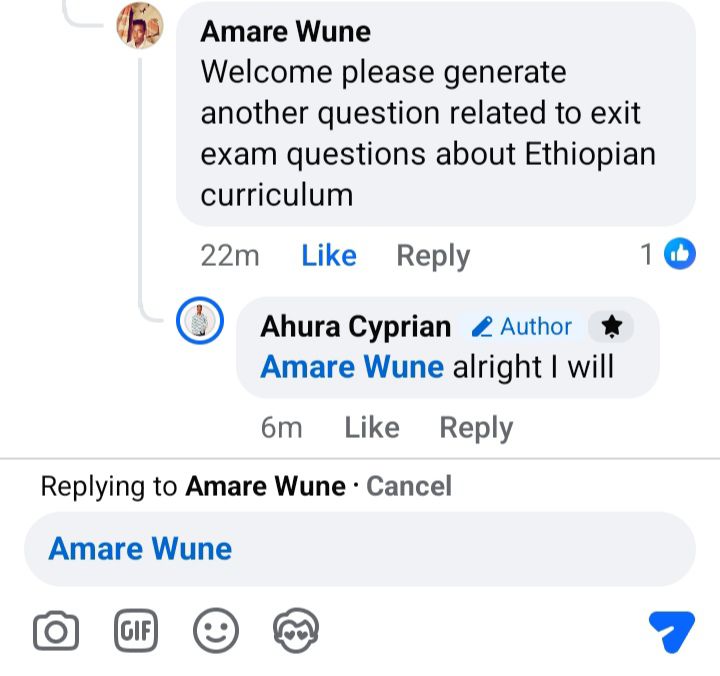Tap the 22m comment timestamp
Viewport: 720px width, 676px height.
click(230, 255)
